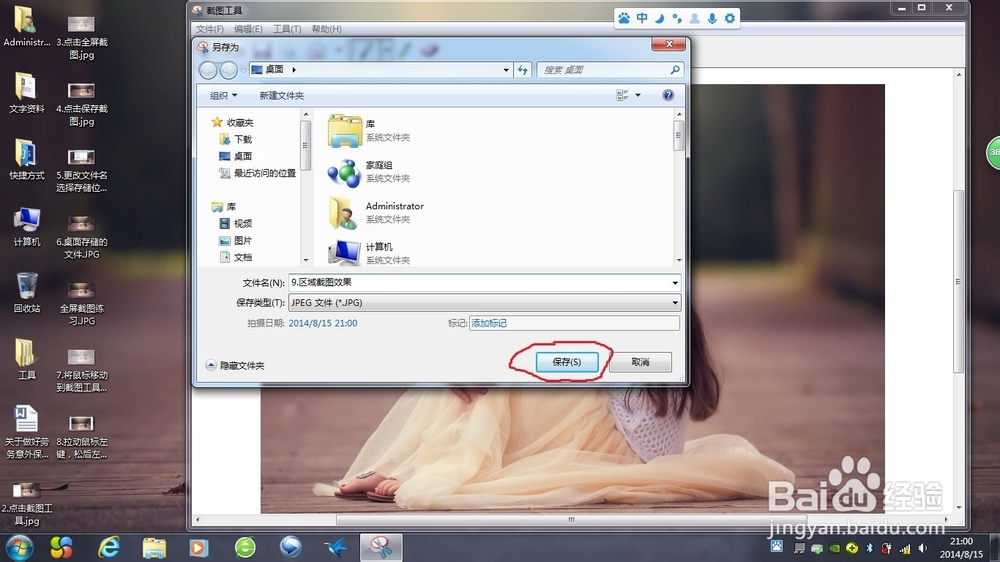The height and width of the screenshot is (562, 1000).
Task: Click the Baidu paw icon in IME bar
Action: tap(624, 18)
